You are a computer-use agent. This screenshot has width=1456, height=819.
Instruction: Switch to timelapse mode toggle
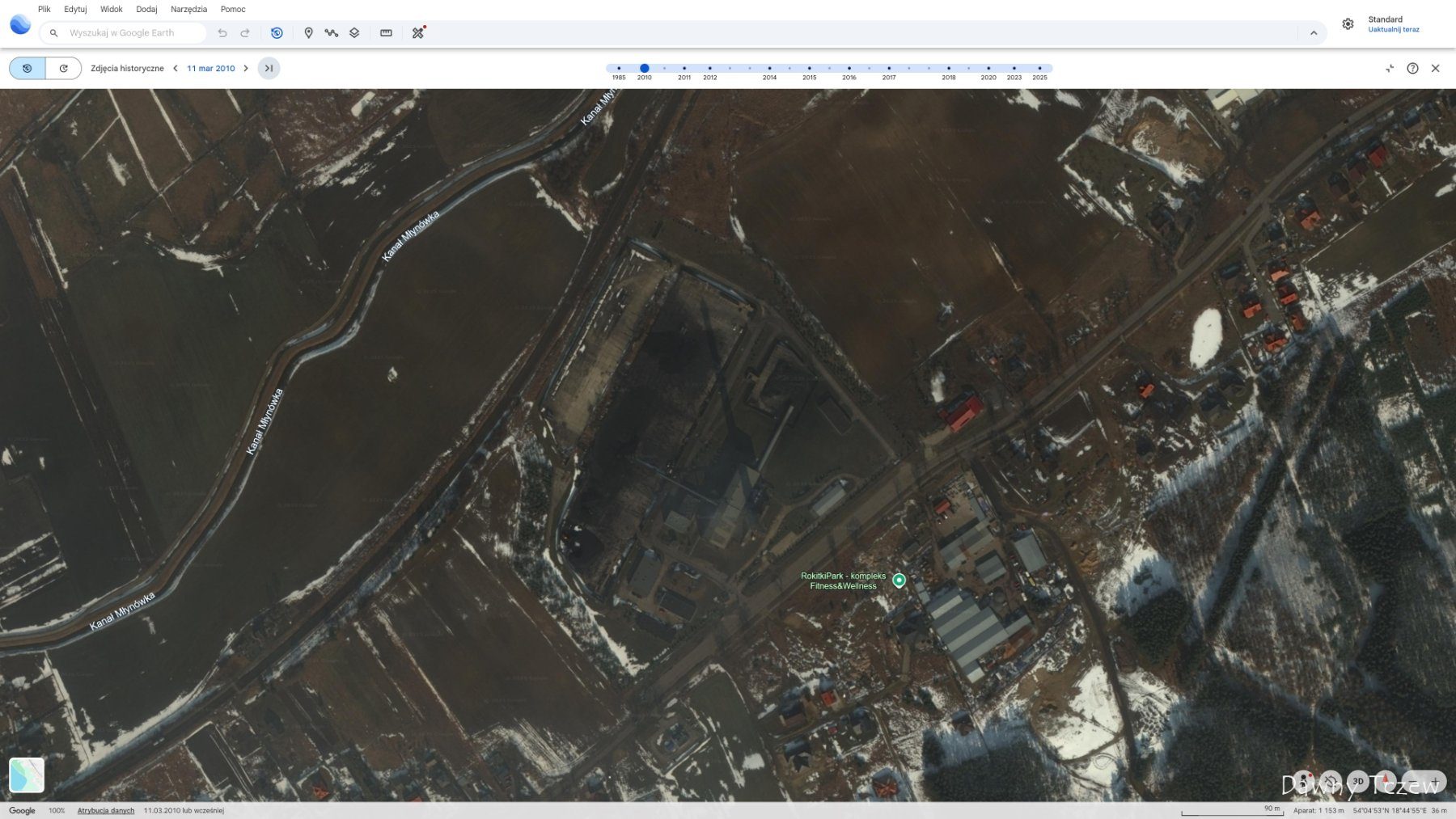tap(63, 69)
